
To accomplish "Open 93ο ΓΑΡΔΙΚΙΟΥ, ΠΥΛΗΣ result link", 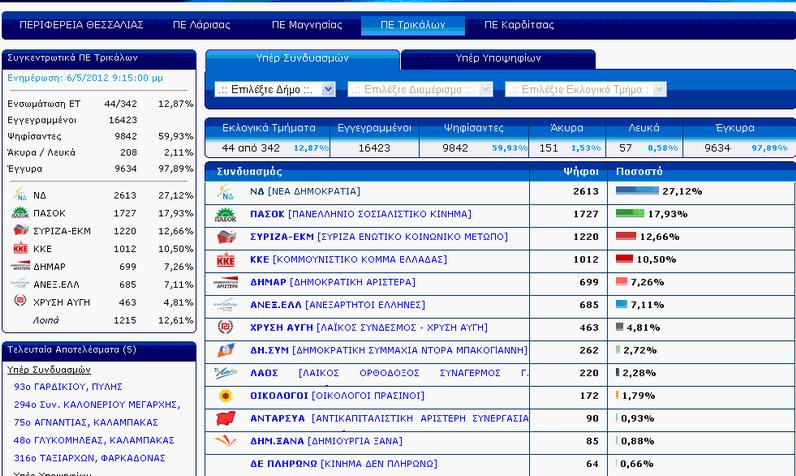I will [68, 387].
